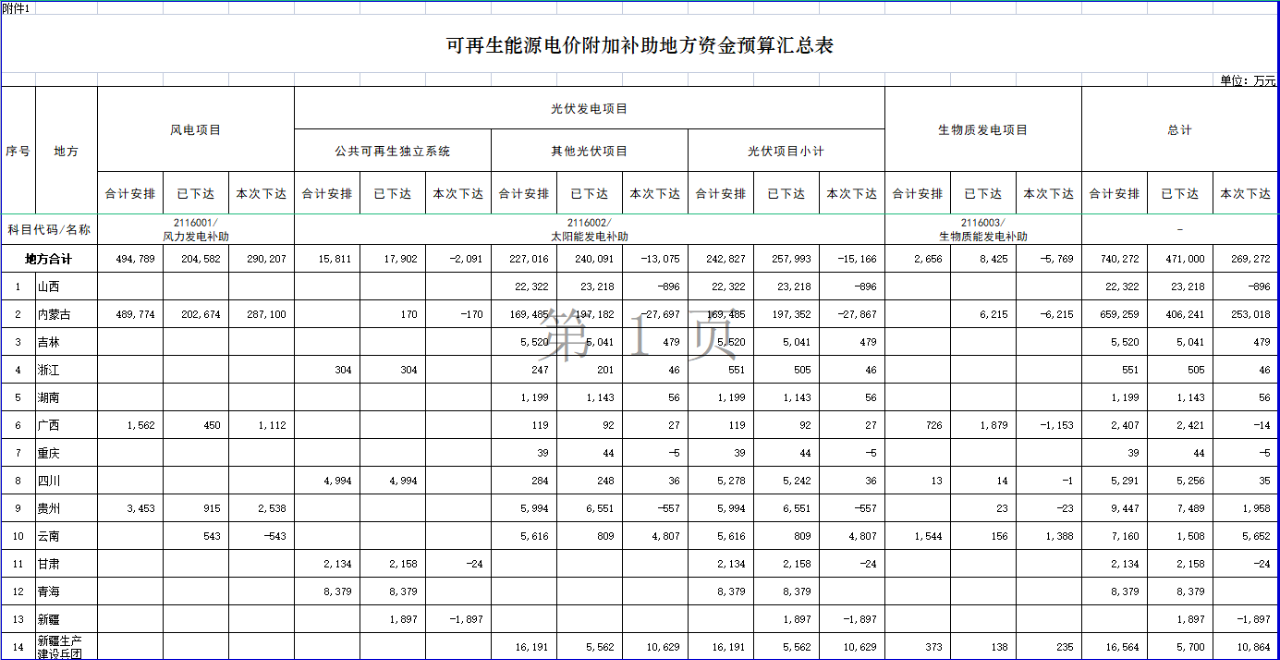Select the 总计 header cell

[1180, 130]
